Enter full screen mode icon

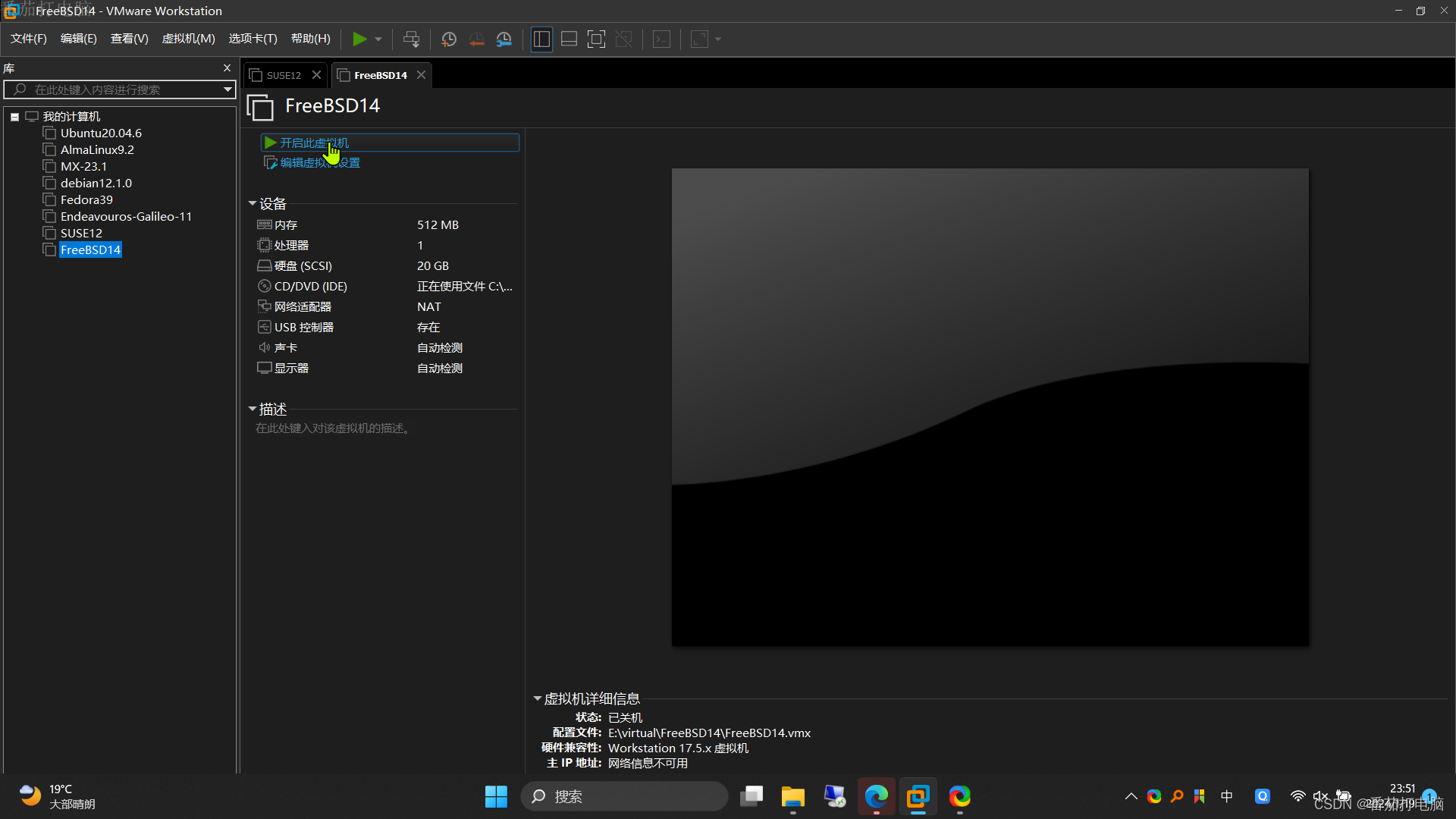tap(597, 39)
